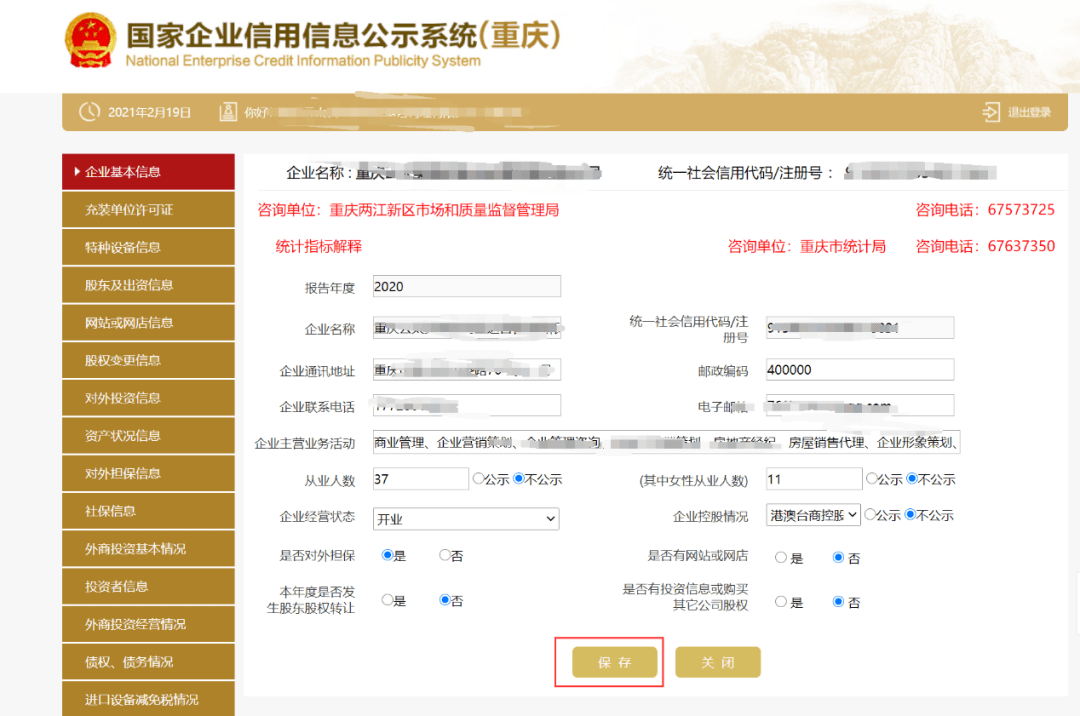Select 公示 for 企业控股情况
The image size is (1080, 716).
pyautogui.click(x=870, y=514)
